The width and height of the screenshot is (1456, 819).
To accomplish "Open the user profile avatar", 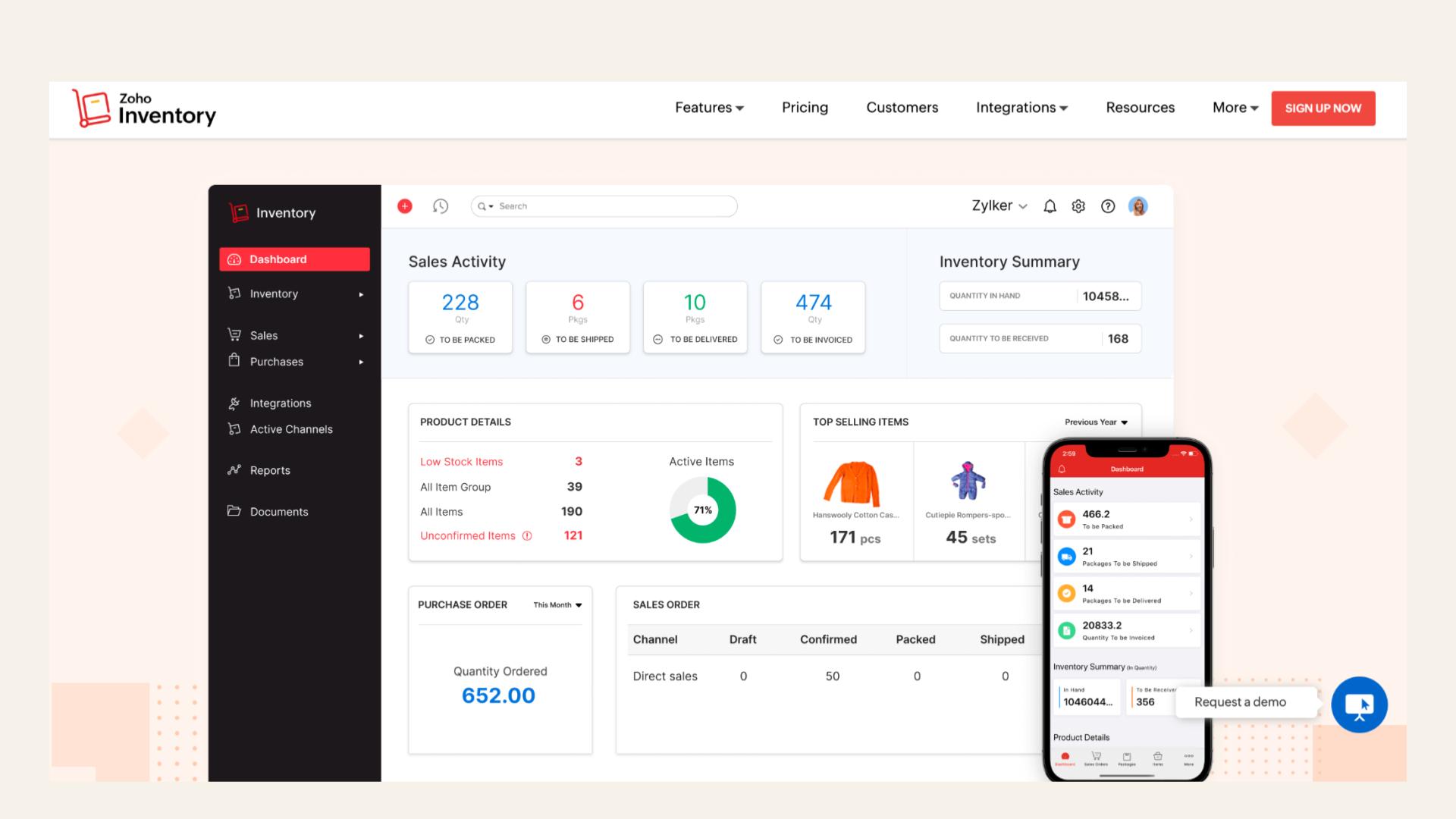I will click(1137, 206).
